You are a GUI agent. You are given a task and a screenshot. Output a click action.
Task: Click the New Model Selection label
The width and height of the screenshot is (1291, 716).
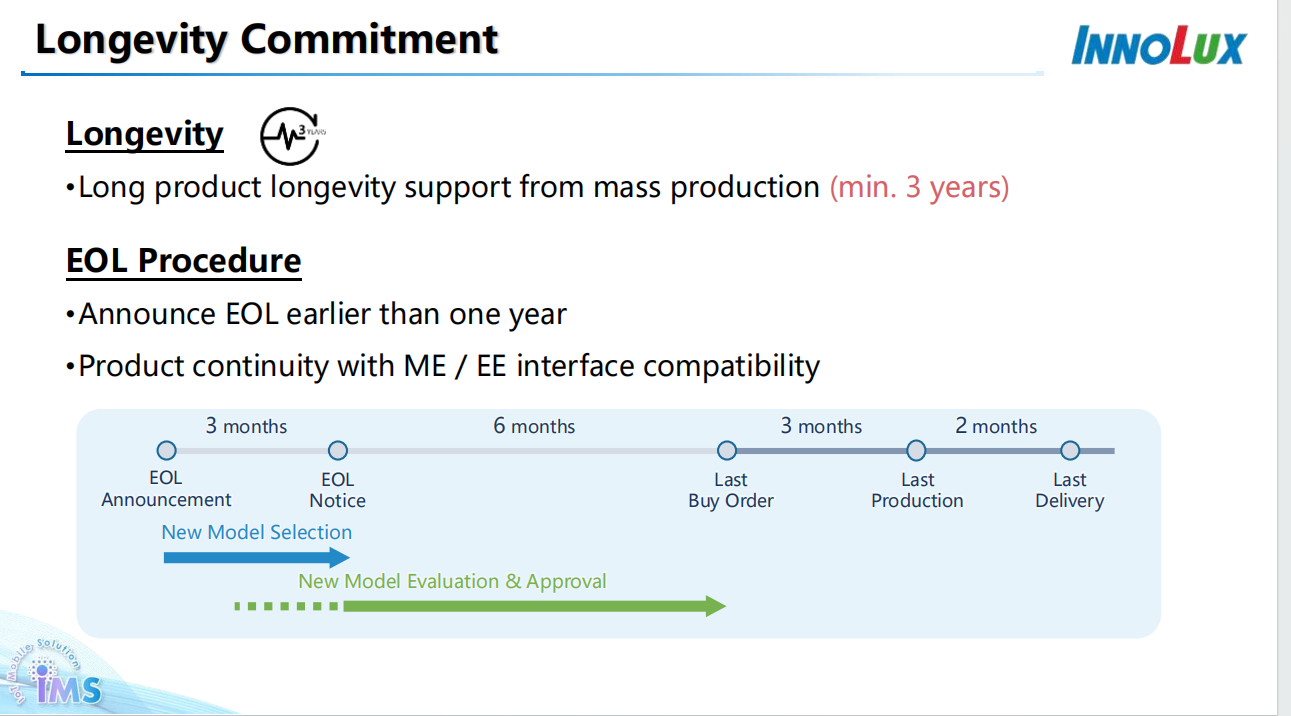tap(256, 532)
